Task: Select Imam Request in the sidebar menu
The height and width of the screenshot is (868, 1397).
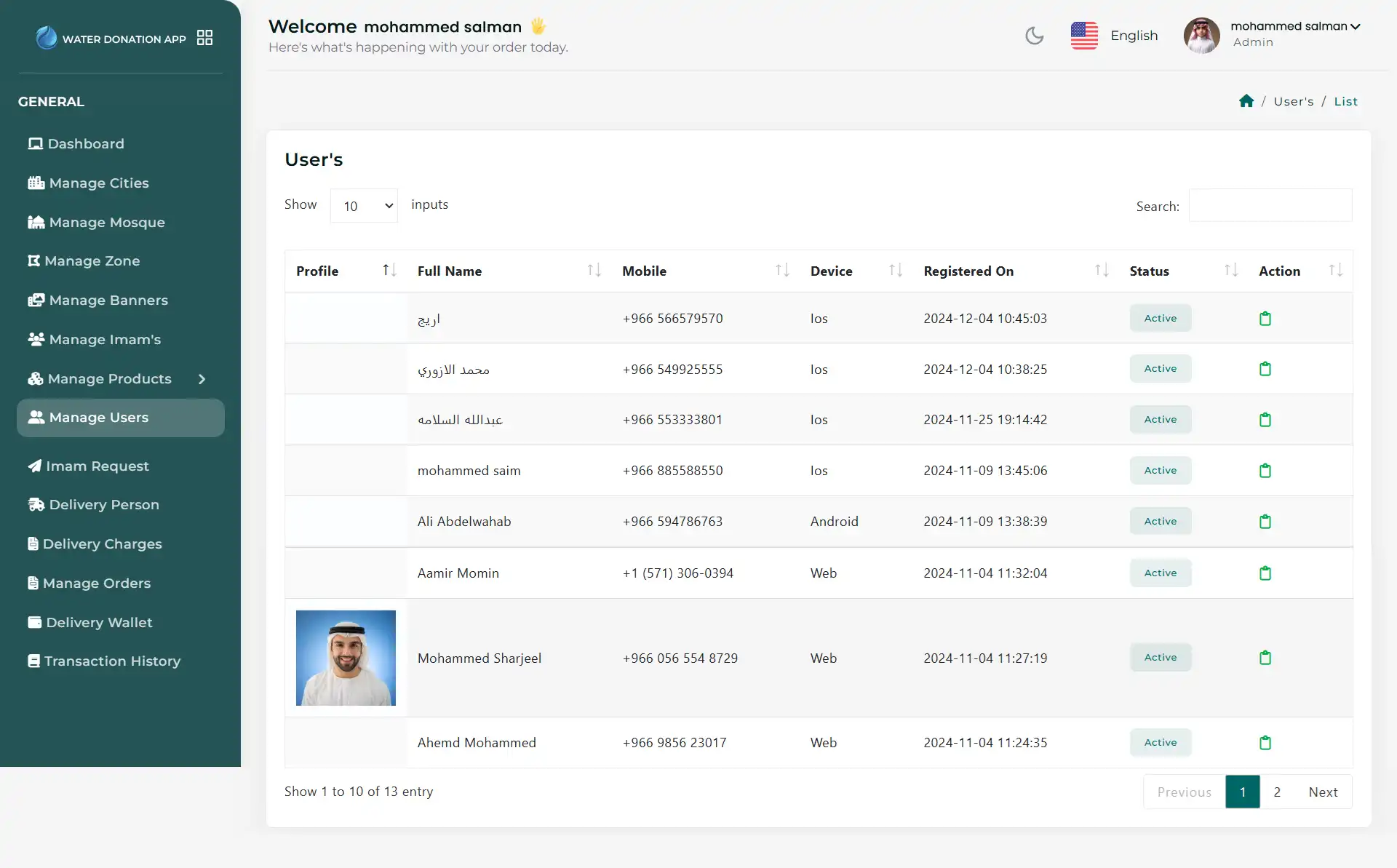Action: [x=97, y=466]
